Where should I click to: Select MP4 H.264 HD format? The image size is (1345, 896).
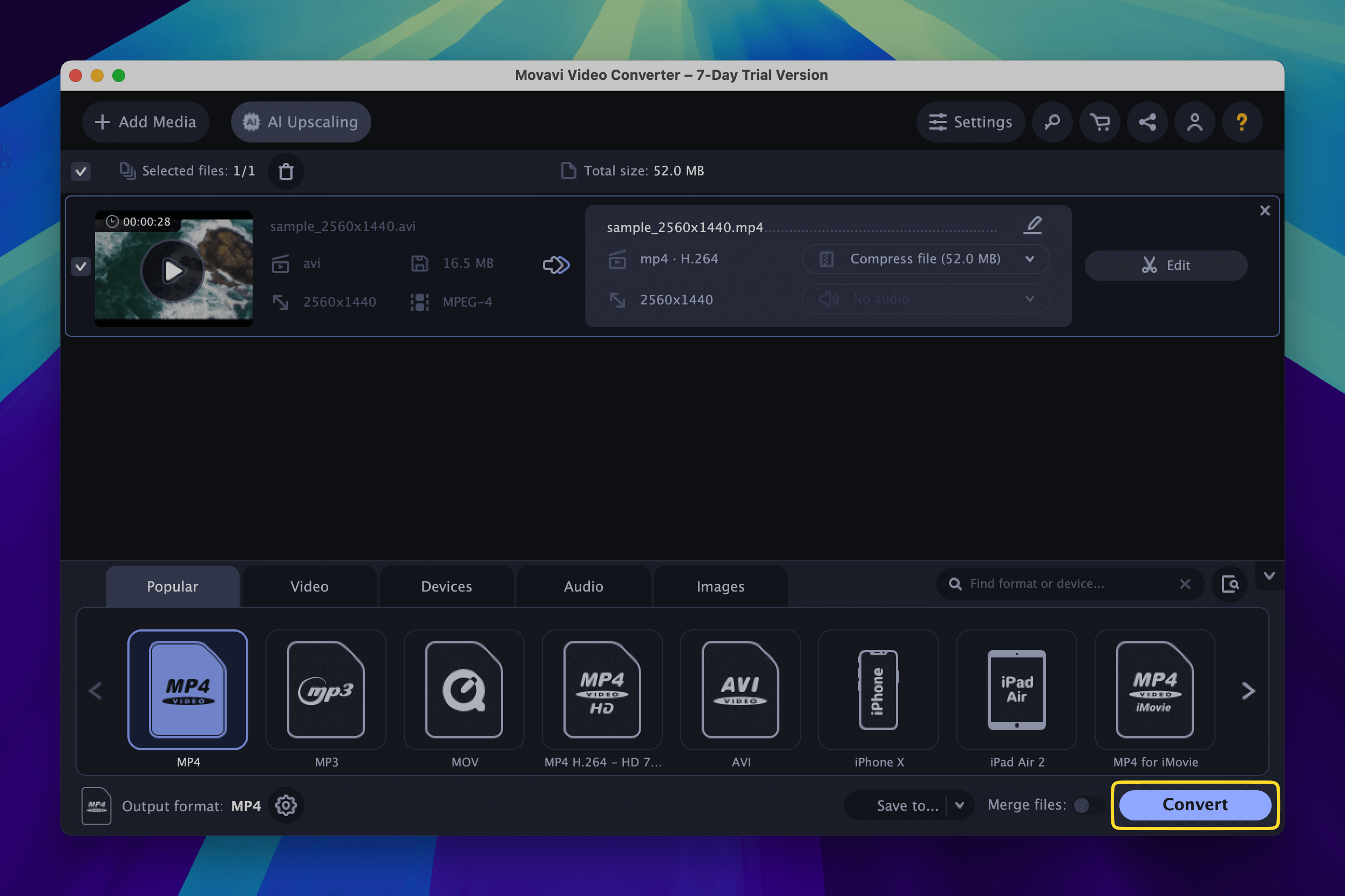[602, 690]
